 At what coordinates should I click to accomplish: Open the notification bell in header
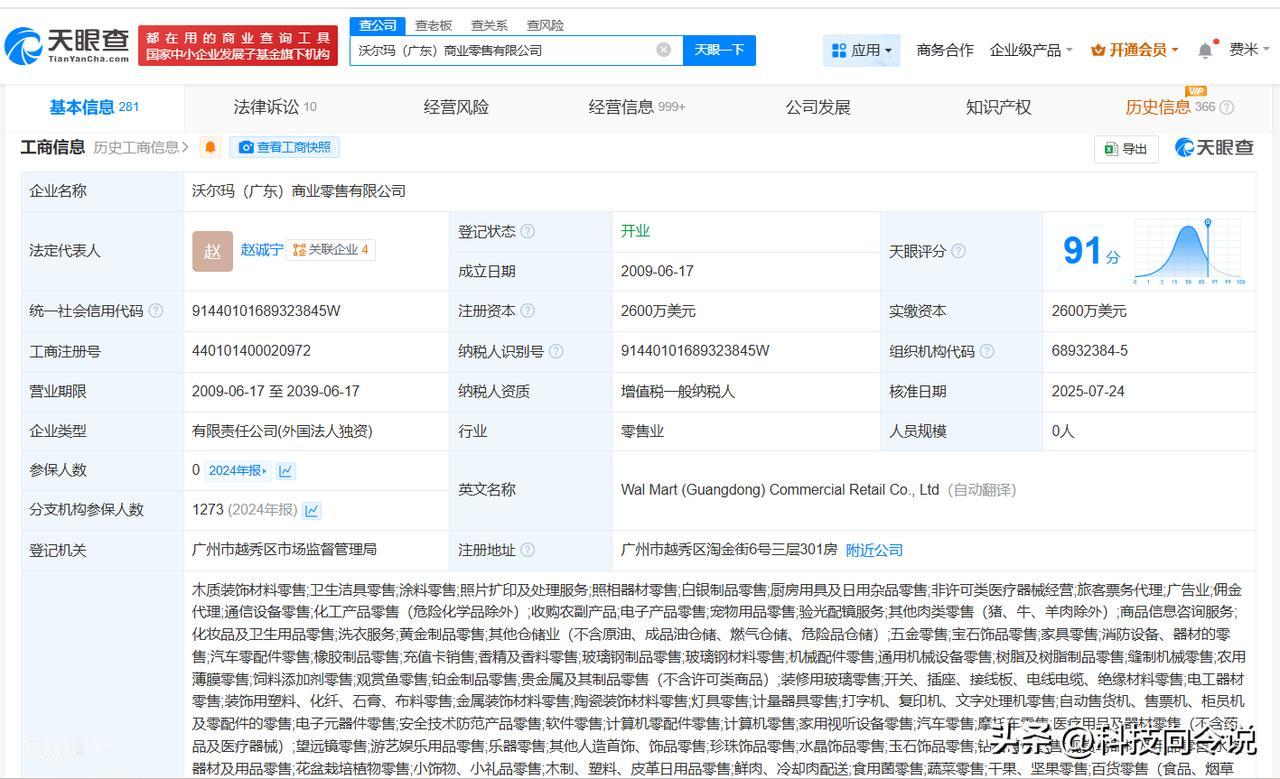1206,50
